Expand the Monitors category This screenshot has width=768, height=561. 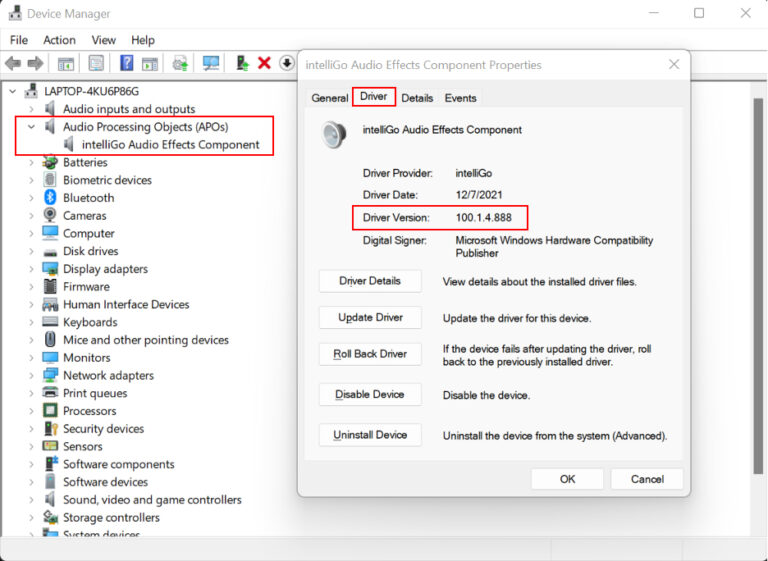pos(32,358)
